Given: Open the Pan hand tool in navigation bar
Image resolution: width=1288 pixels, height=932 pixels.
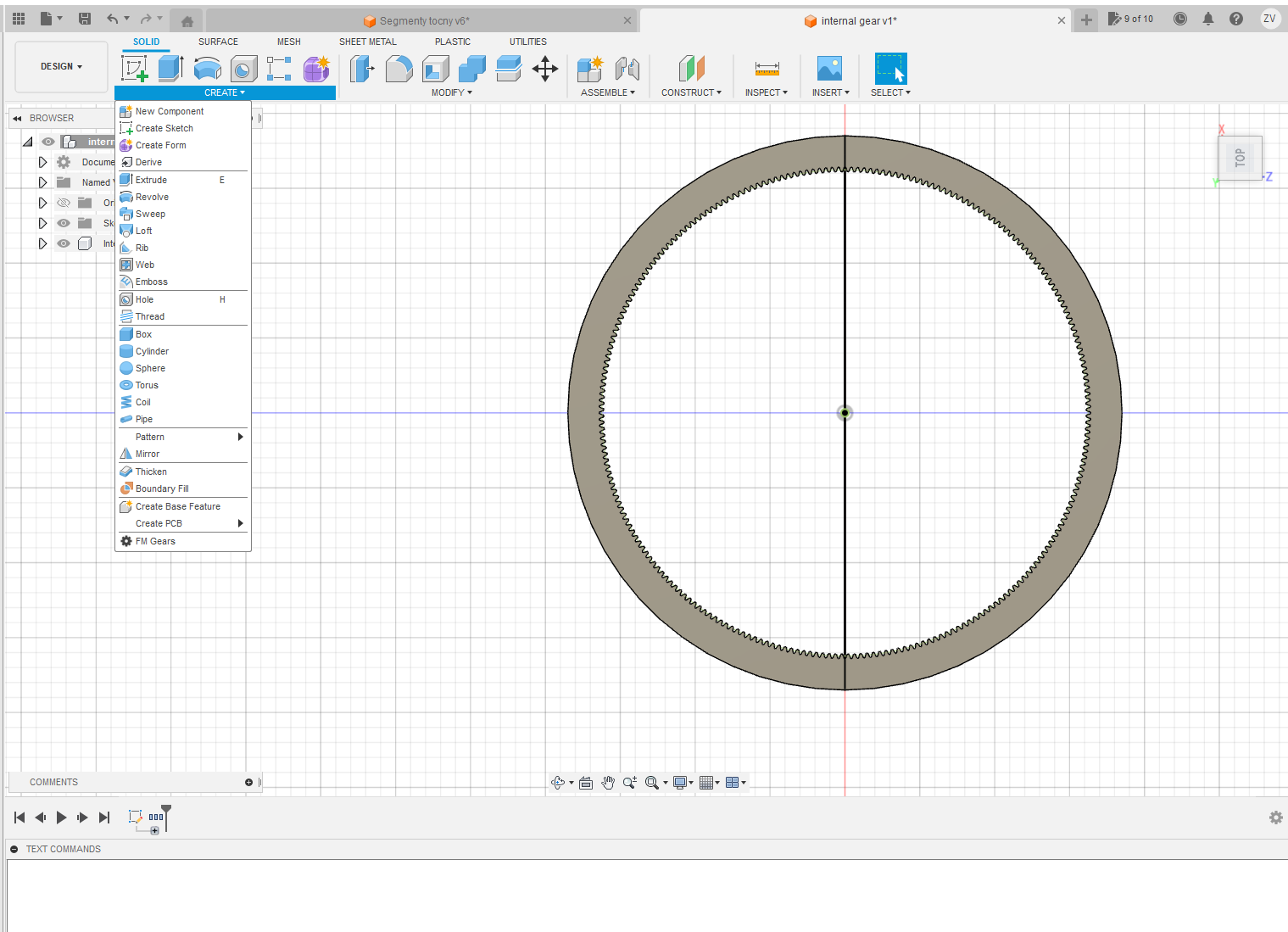Looking at the screenshot, I should [608, 783].
